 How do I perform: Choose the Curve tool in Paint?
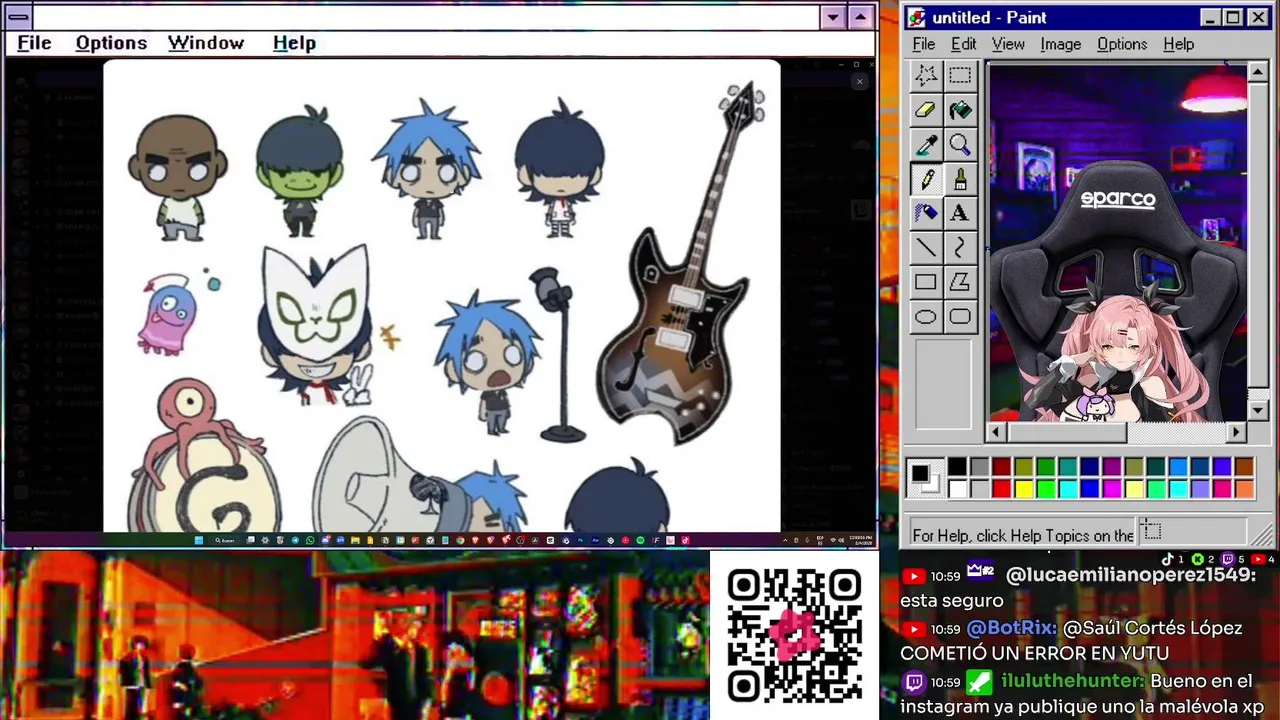(960, 248)
